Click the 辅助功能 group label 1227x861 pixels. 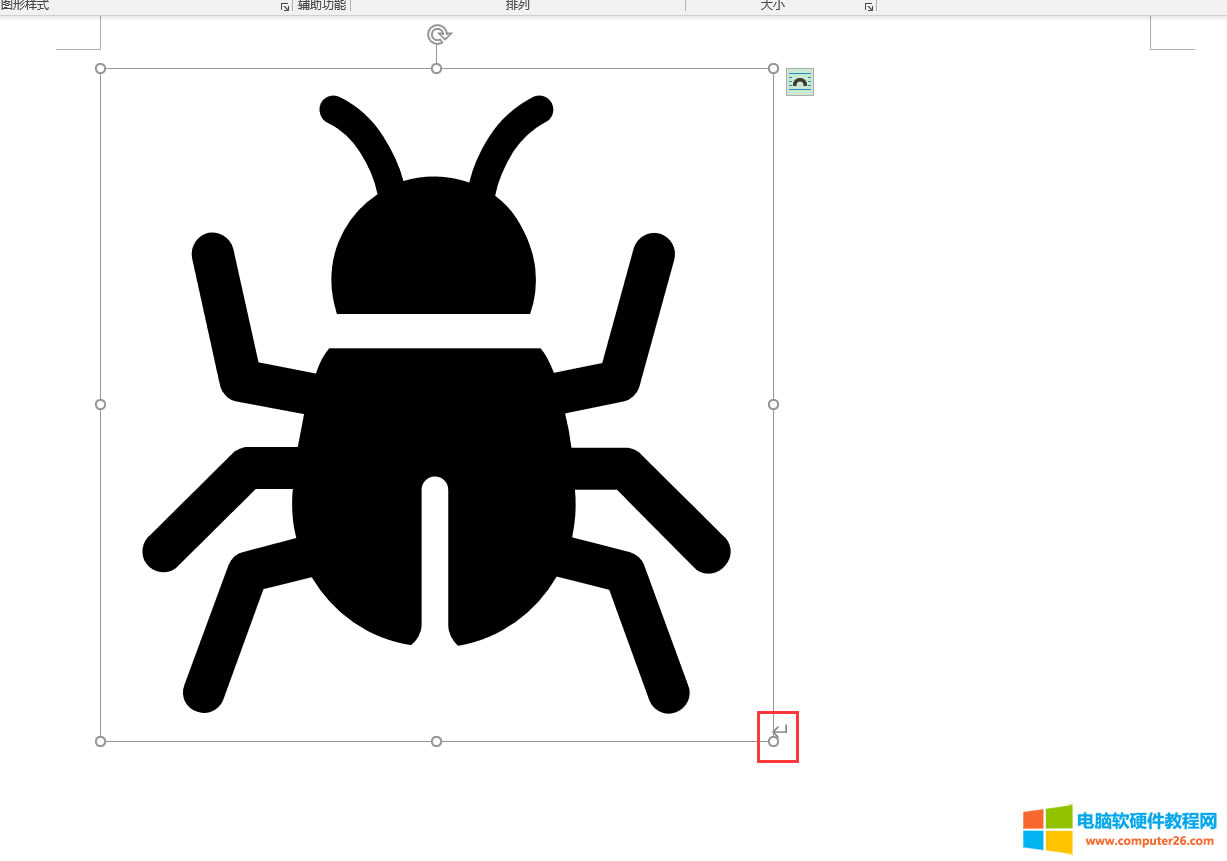click(x=322, y=5)
